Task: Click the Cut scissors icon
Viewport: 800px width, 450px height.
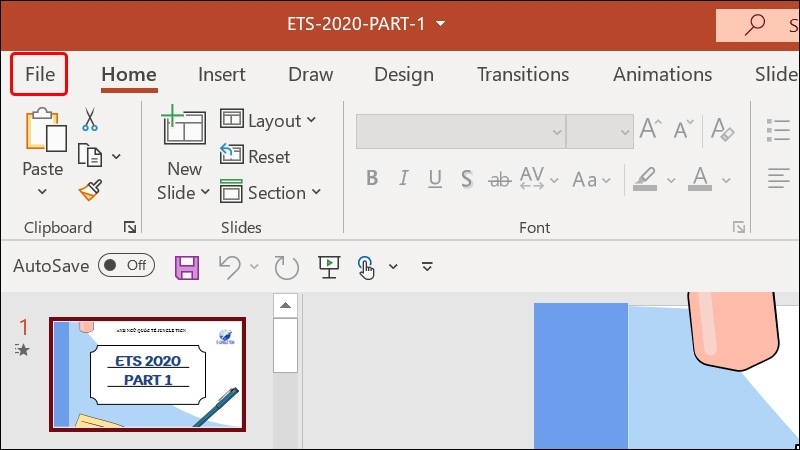Action: [90, 120]
